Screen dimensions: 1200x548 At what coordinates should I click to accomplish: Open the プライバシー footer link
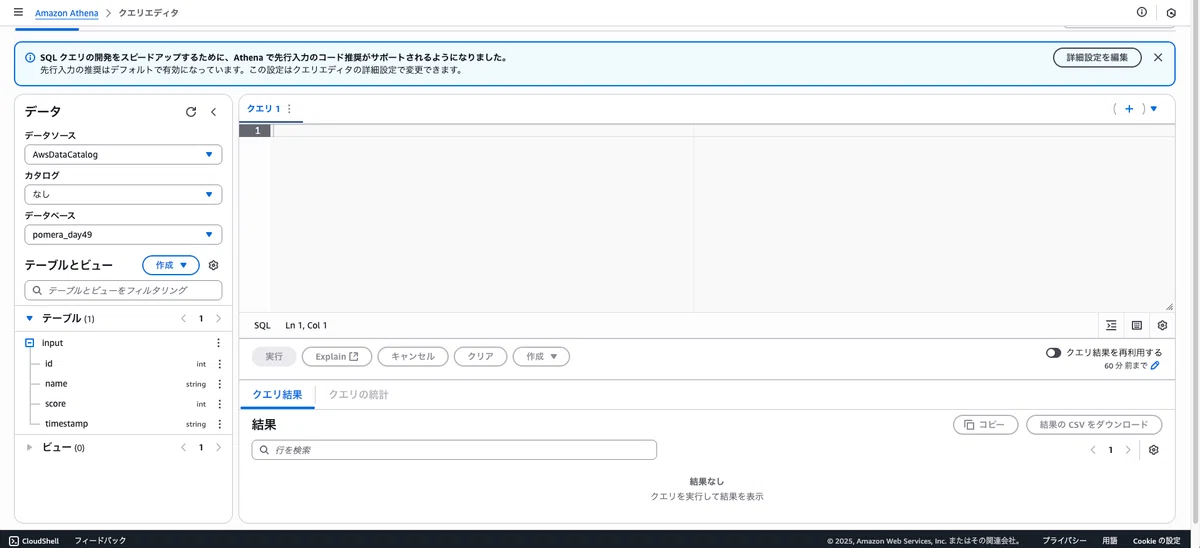[1064, 541]
